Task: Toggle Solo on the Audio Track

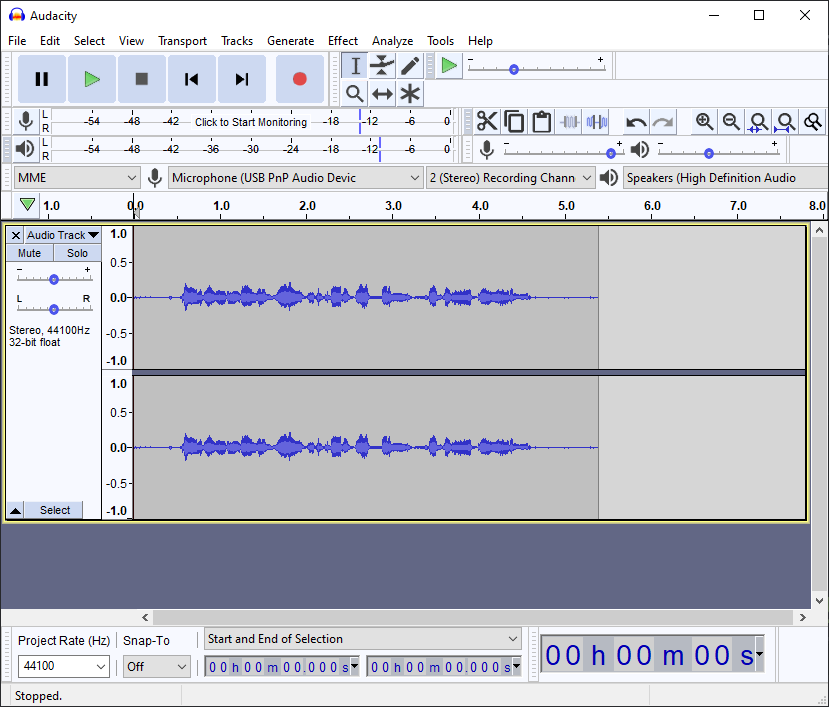Action: 77,253
